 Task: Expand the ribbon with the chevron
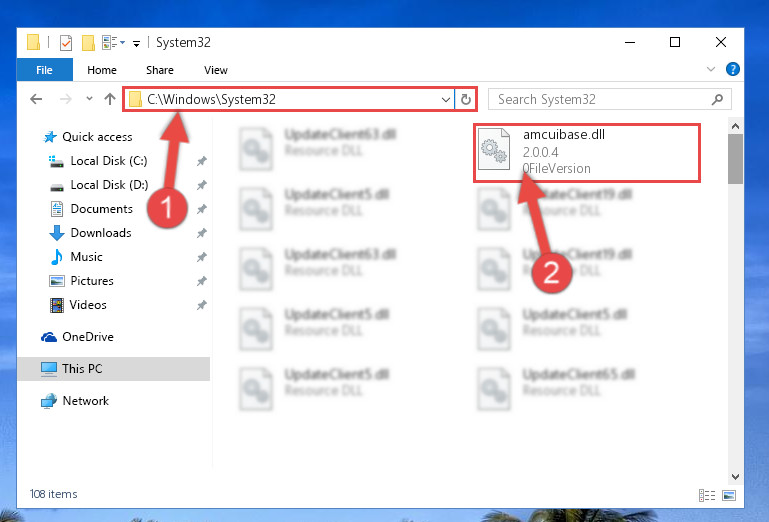click(x=711, y=69)
